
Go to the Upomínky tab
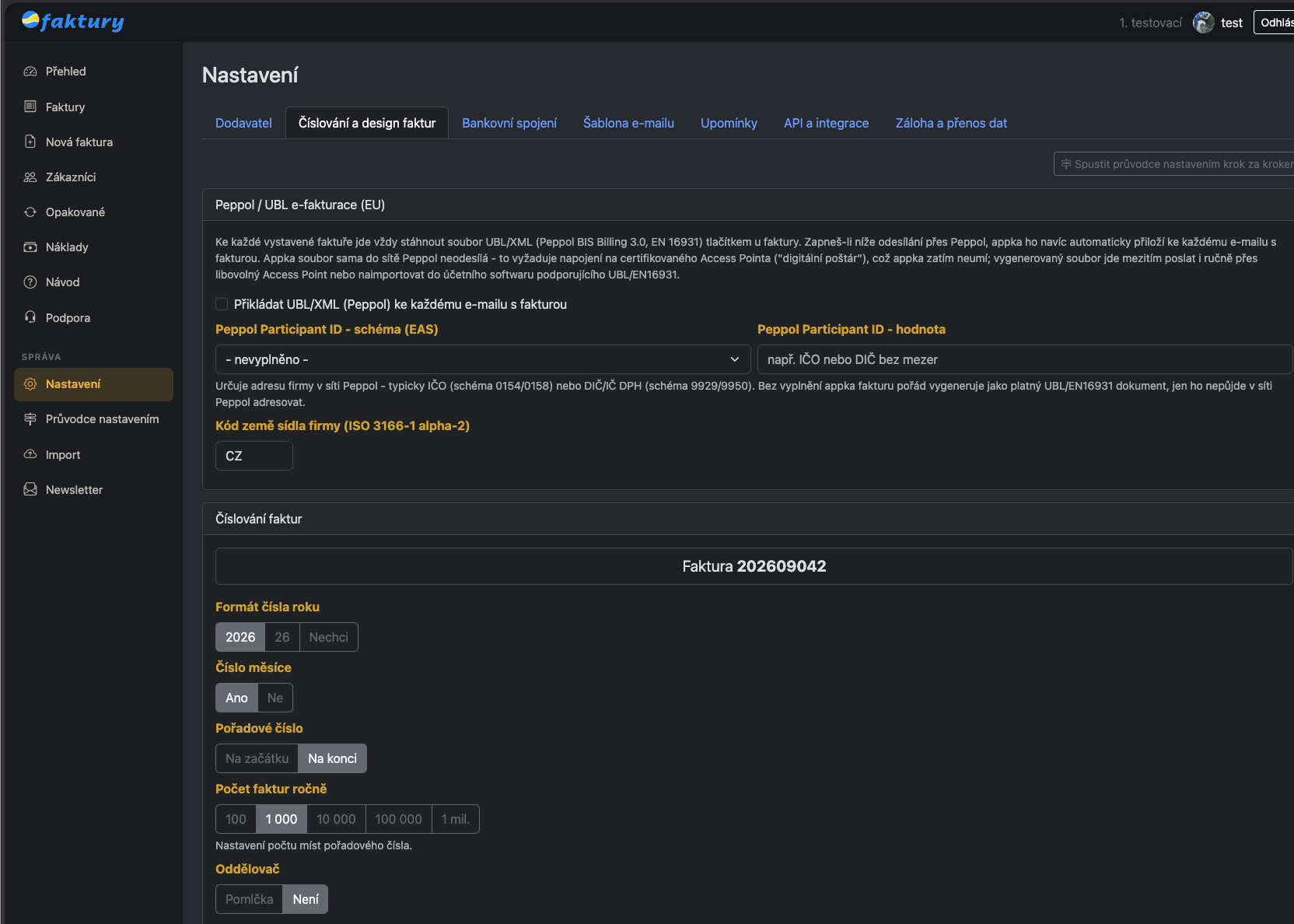729,123
